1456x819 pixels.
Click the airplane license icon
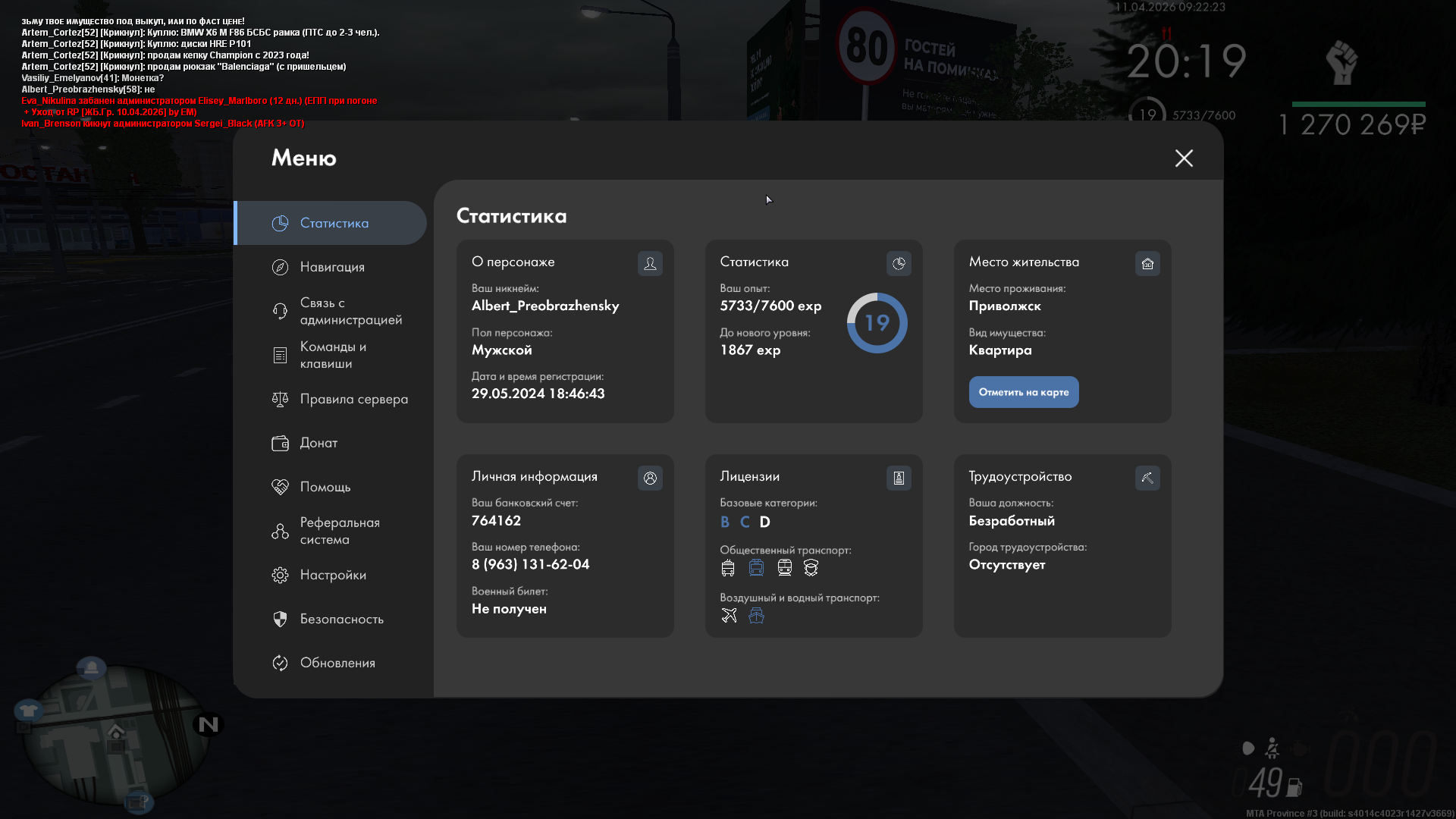(729, 615)
